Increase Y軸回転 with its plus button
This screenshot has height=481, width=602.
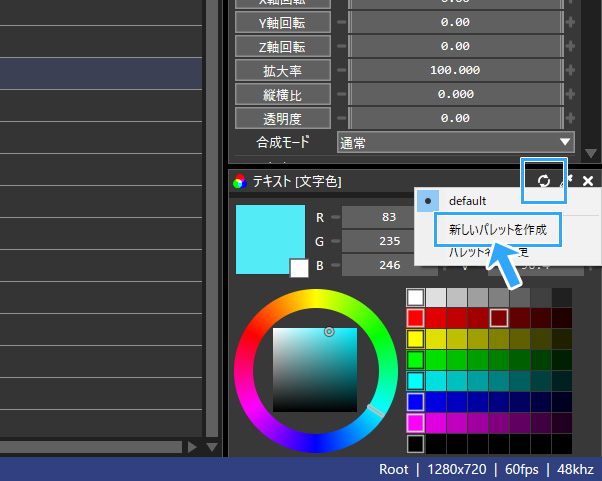(570, 22)
